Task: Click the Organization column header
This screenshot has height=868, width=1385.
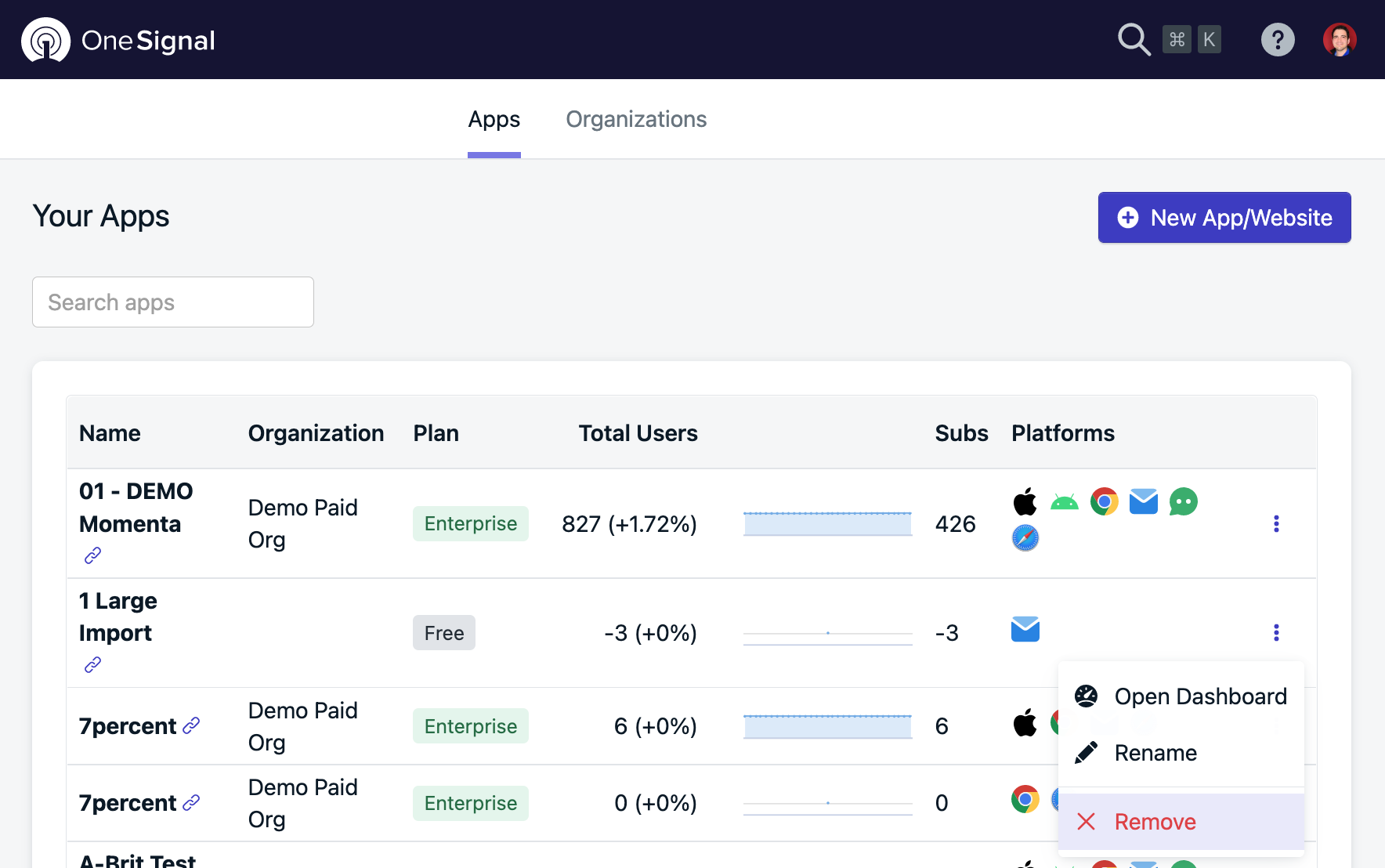Action: pos(316,433)
